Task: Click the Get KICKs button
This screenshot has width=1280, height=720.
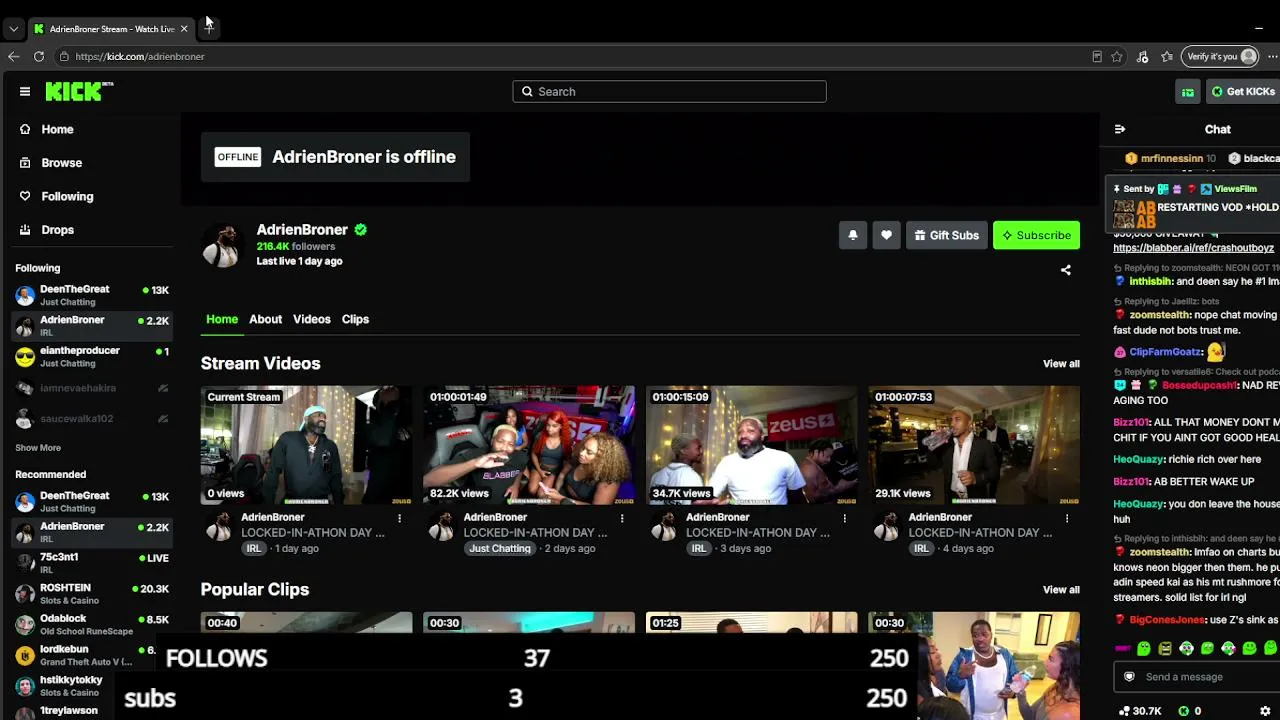Action: click(1243, 92)
